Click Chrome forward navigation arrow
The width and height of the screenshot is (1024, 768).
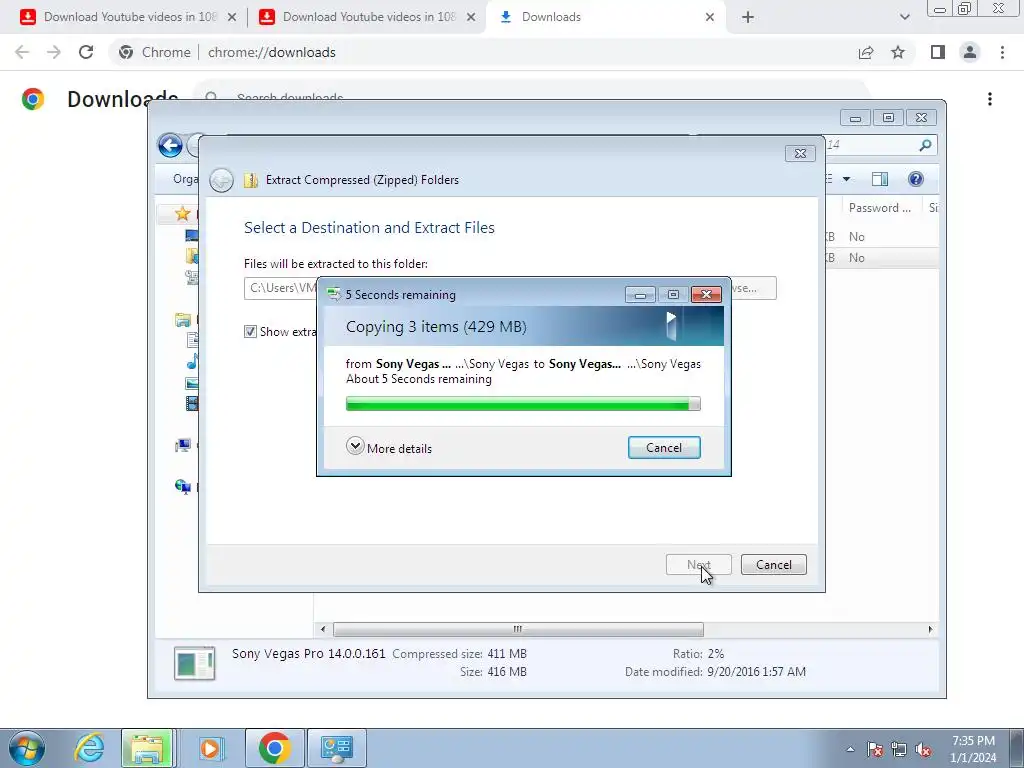[54, 52]
